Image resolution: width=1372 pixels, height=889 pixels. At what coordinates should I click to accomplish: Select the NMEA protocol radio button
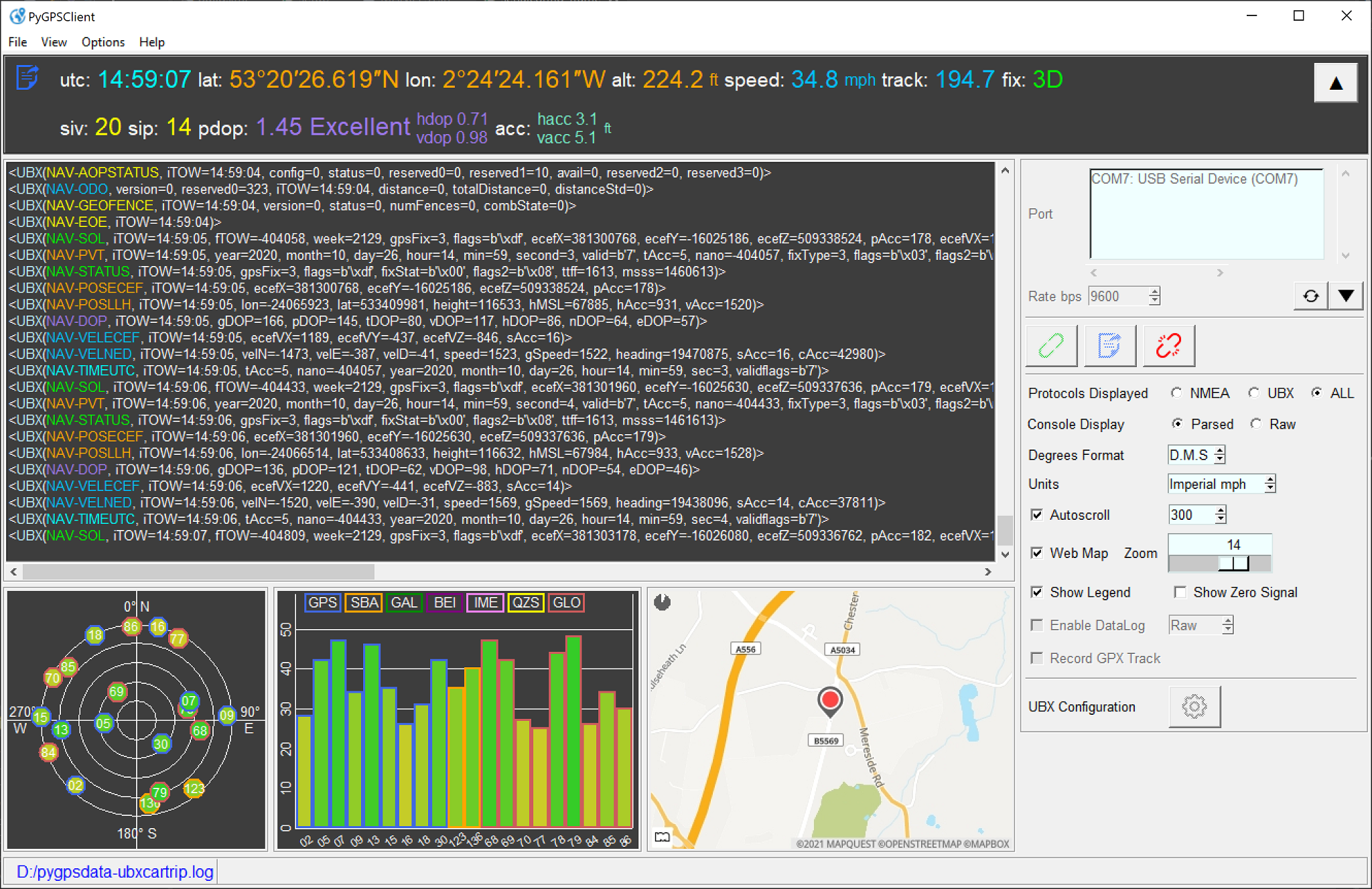pyautogui.click(x=1176, y=393)
